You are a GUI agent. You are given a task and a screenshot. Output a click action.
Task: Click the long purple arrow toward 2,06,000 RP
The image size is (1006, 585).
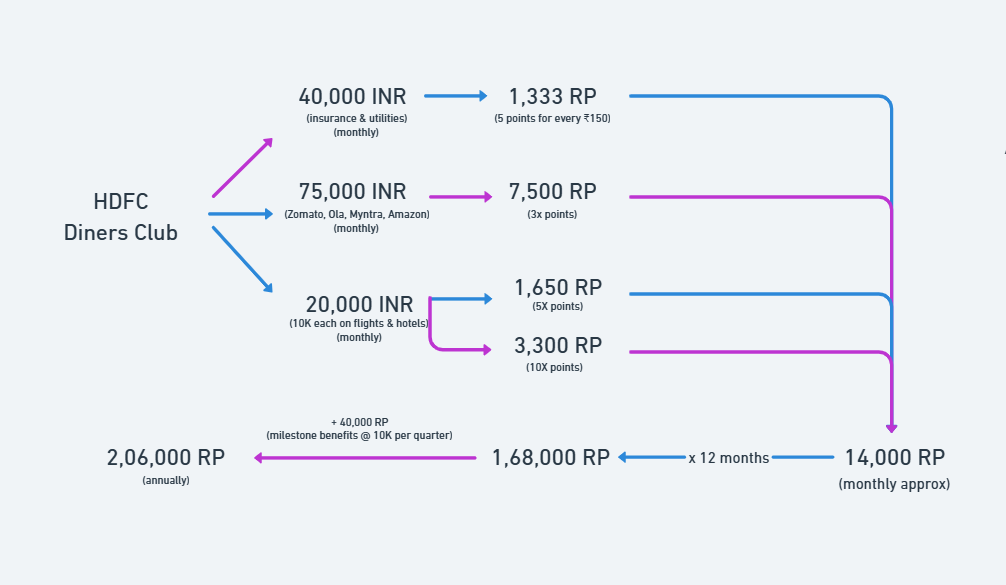pyautogui.click(x=365, y=458)
